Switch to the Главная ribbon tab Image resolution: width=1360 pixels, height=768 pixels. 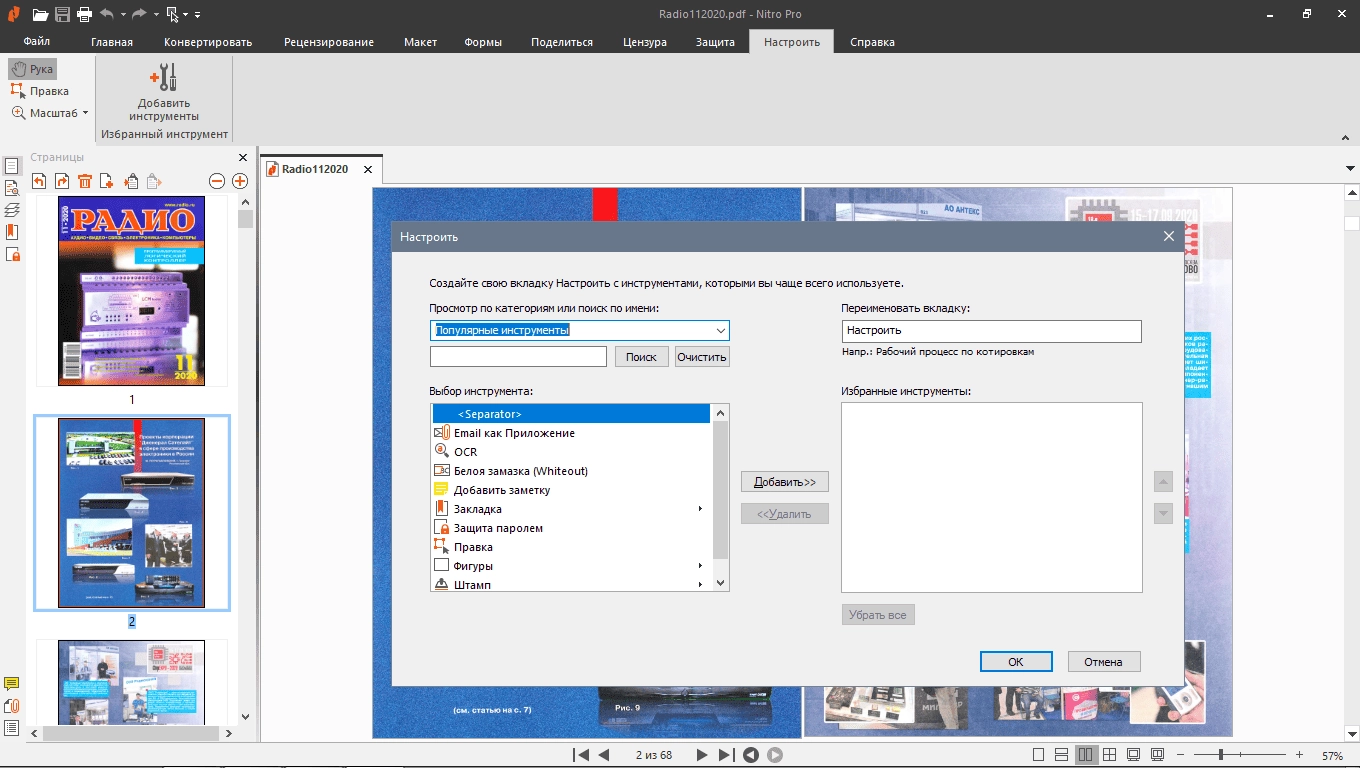click(x=112, y=42)
